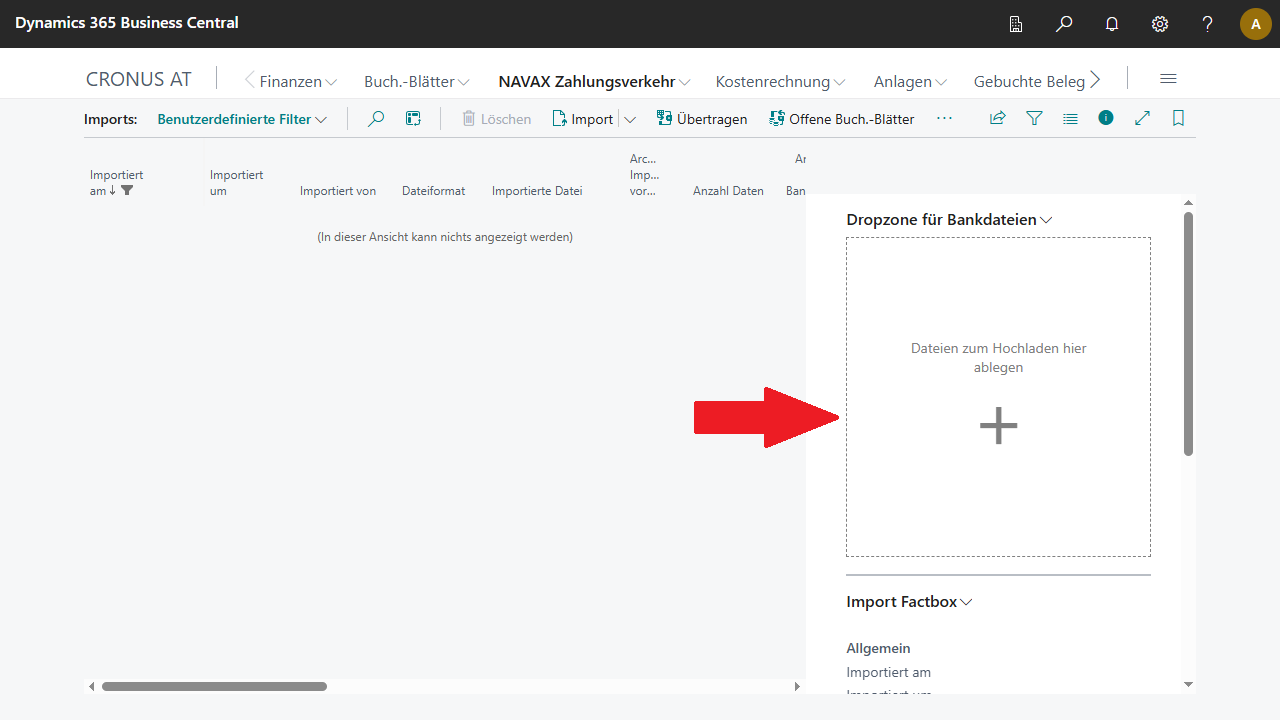This screenshot has width=1280, height=720.
Task: Click the Dateiformat column header
Action: coord(433,191)
